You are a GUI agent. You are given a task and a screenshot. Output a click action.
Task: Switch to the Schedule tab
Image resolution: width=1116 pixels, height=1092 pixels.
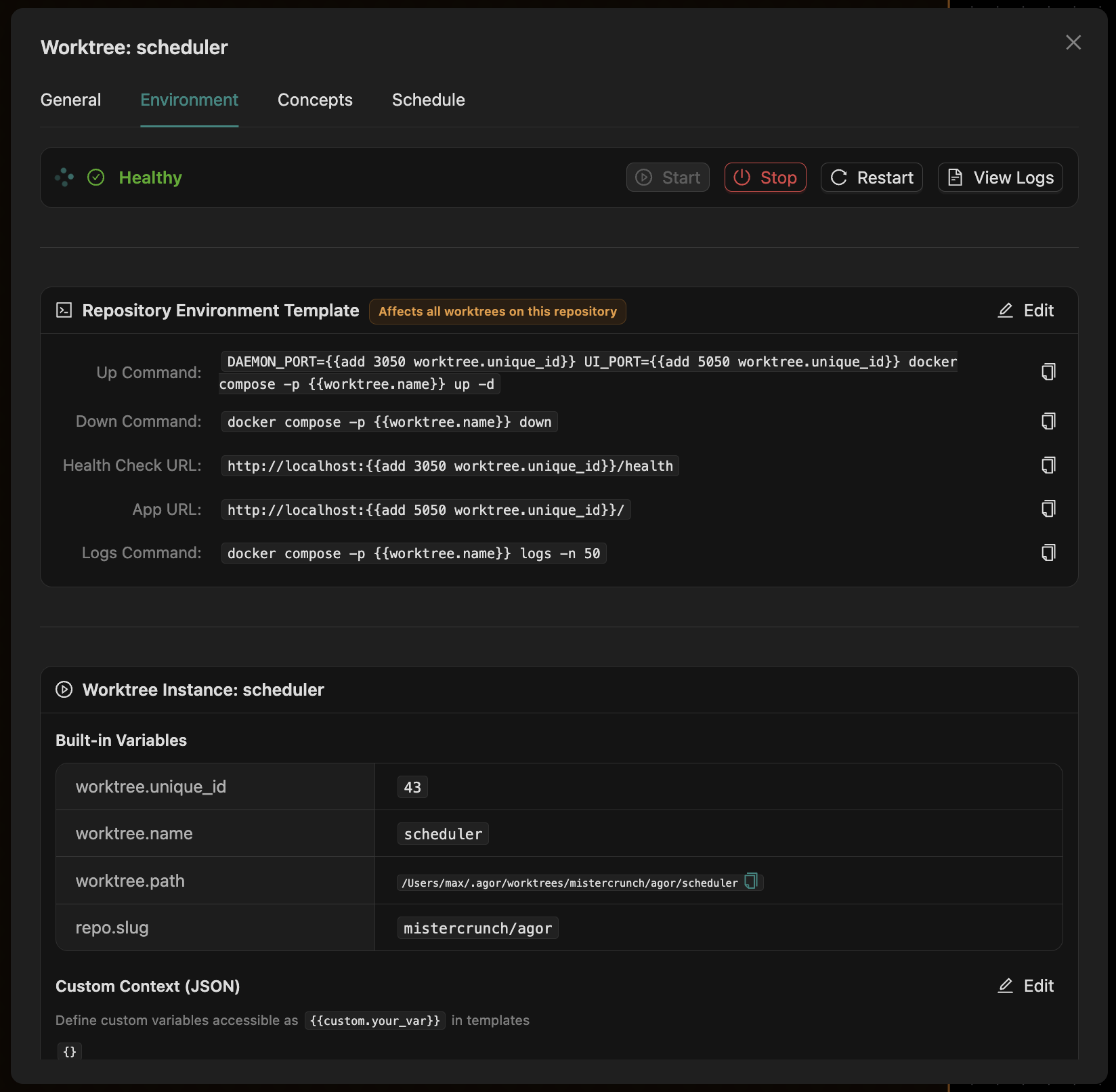pyautogui.click(x=428, y=100)
